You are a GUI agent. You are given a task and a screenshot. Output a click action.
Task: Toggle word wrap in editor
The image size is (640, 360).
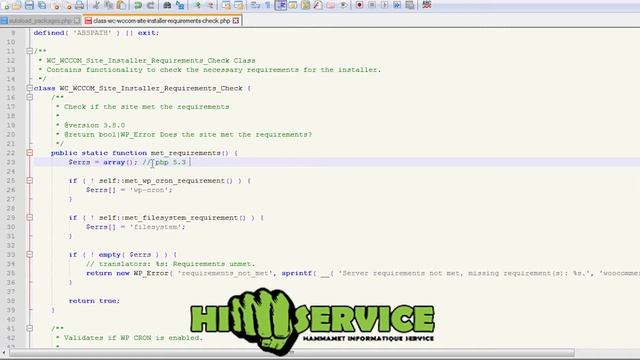pos(256,5)
